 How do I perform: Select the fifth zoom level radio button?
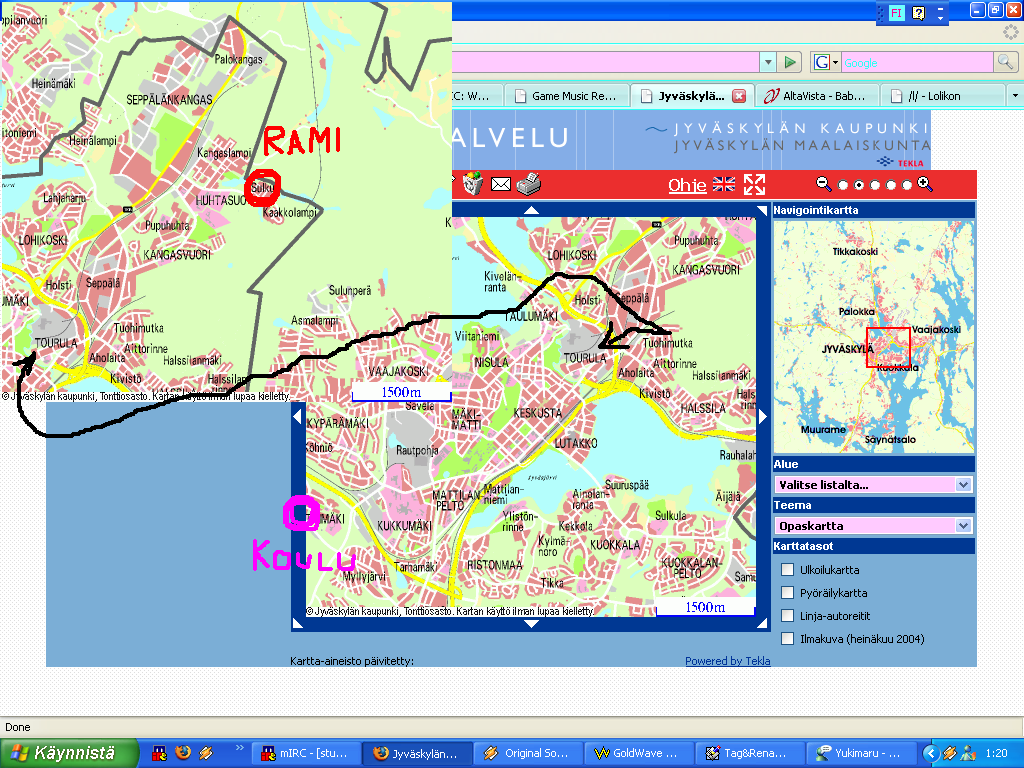click(906, 185)
